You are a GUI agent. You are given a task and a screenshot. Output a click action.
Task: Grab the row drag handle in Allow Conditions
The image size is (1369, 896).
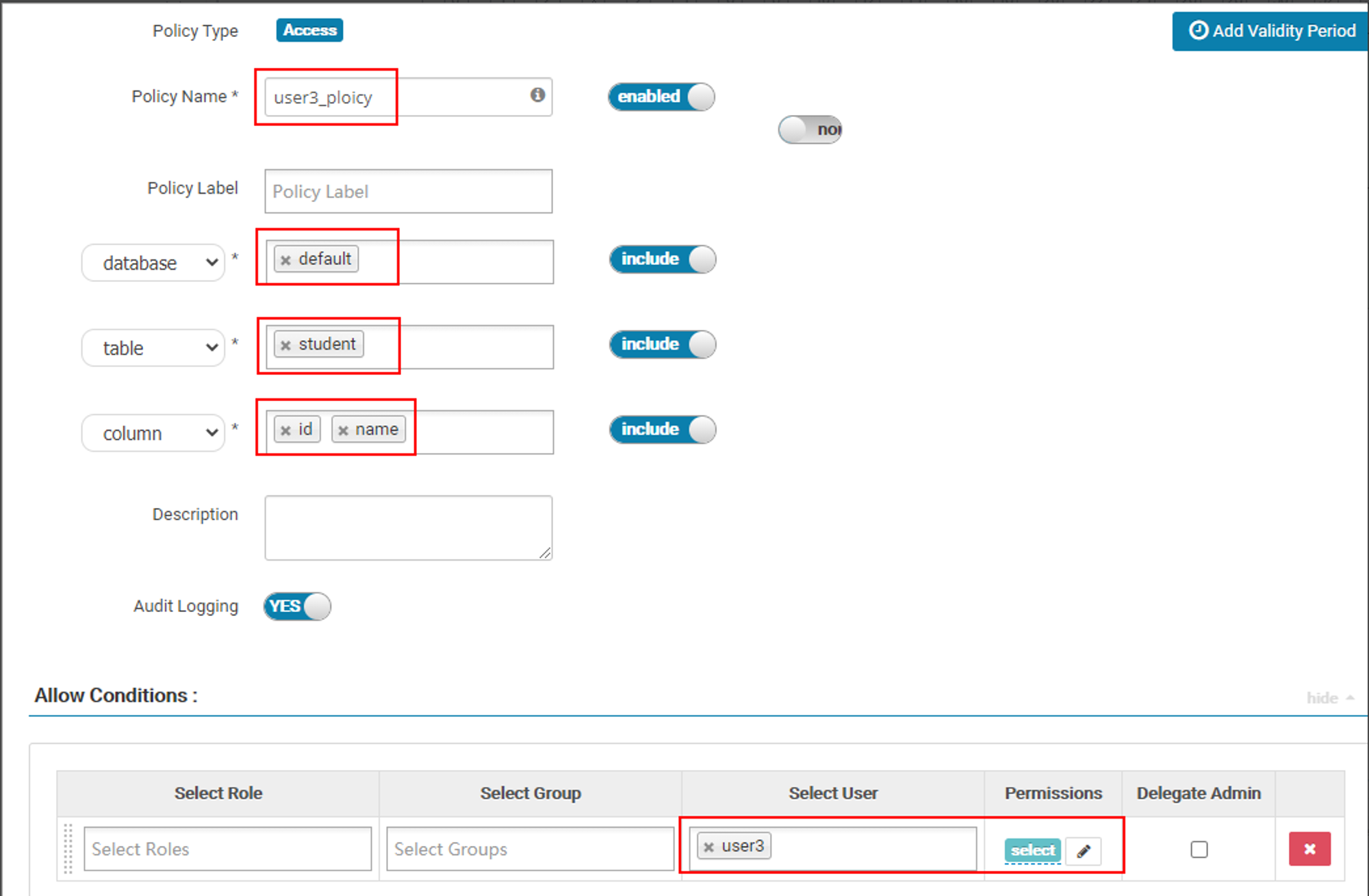(68, 849)
